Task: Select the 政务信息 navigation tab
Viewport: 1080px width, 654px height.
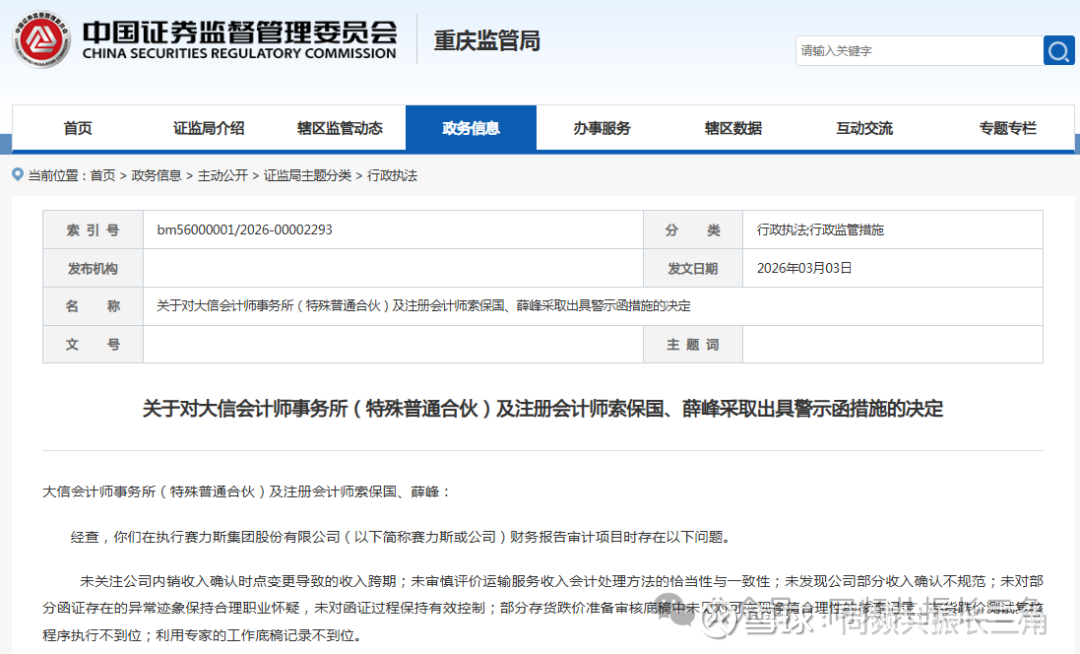Action: [x=471, y=128]
